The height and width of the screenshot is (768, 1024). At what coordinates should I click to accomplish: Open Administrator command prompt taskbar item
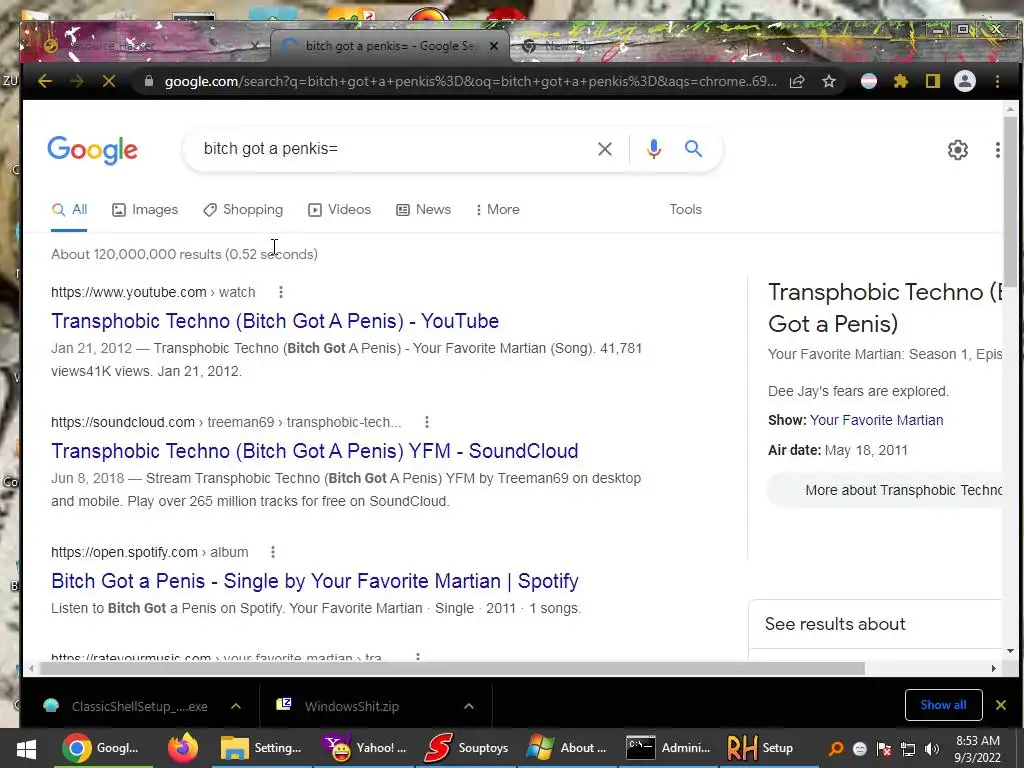tap(667, 748)
